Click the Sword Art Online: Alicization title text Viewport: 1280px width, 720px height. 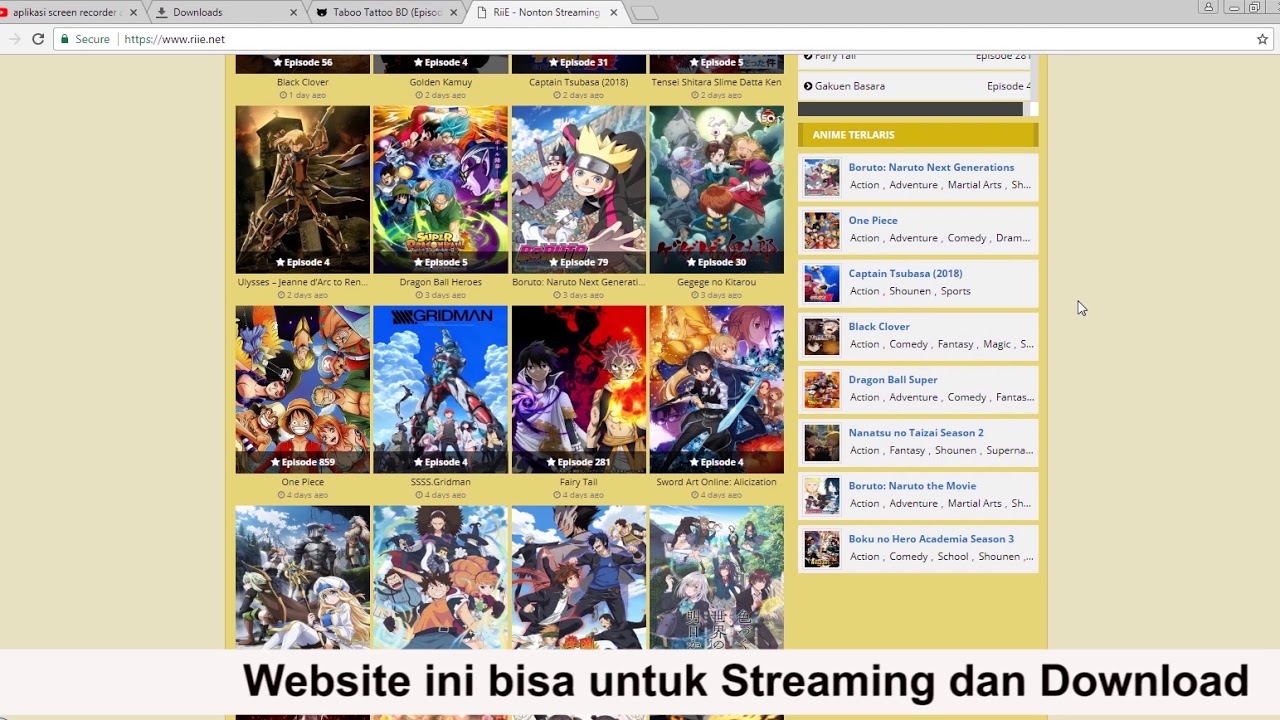pos(717,482)
